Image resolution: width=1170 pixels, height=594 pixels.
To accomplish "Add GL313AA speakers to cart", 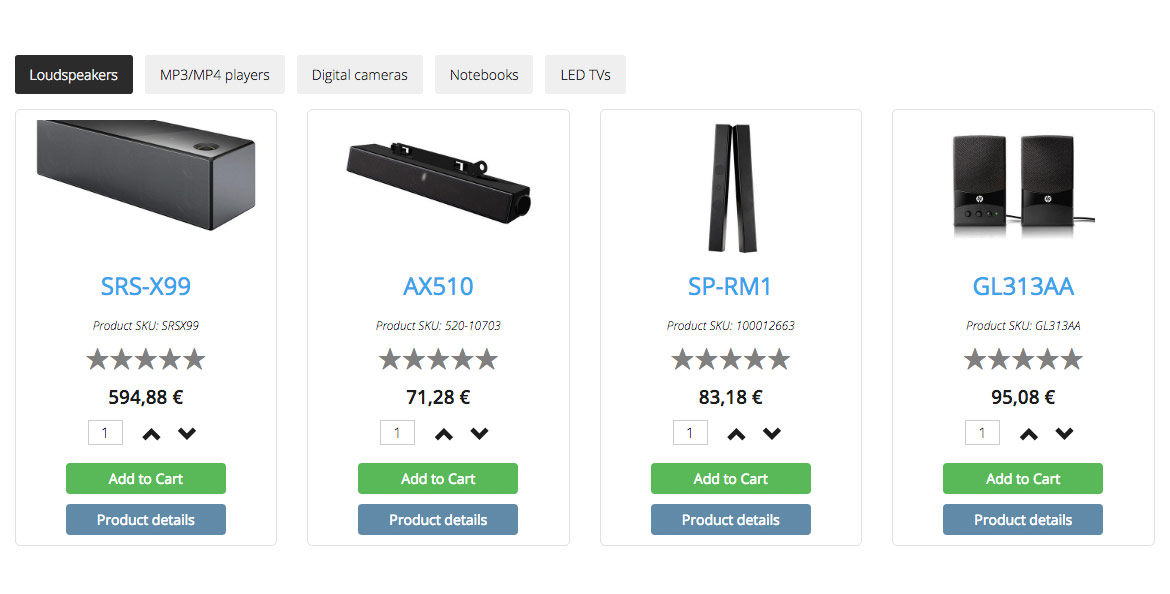I will [x=1023, y=479].
